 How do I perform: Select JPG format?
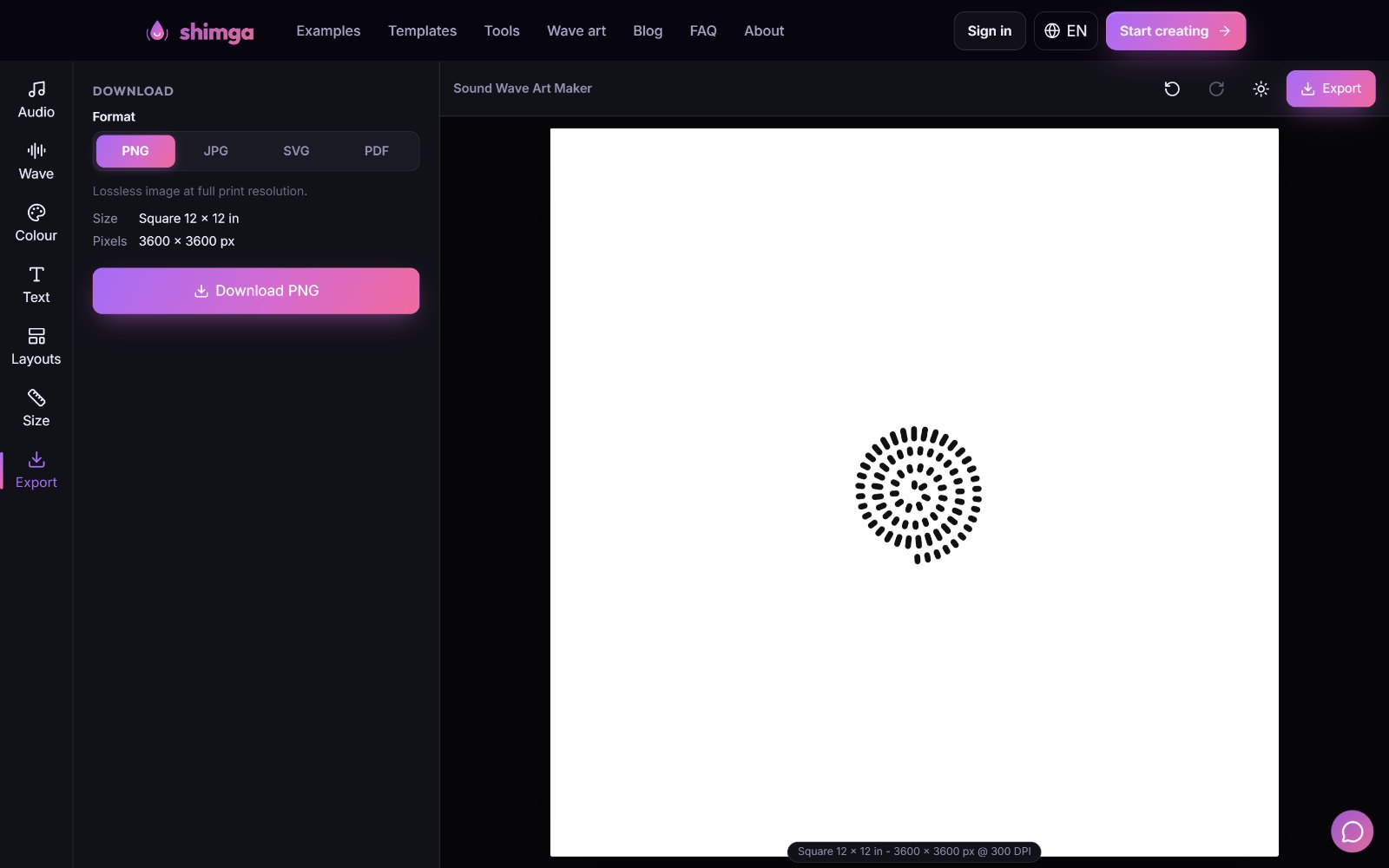(x=216, y=151)
